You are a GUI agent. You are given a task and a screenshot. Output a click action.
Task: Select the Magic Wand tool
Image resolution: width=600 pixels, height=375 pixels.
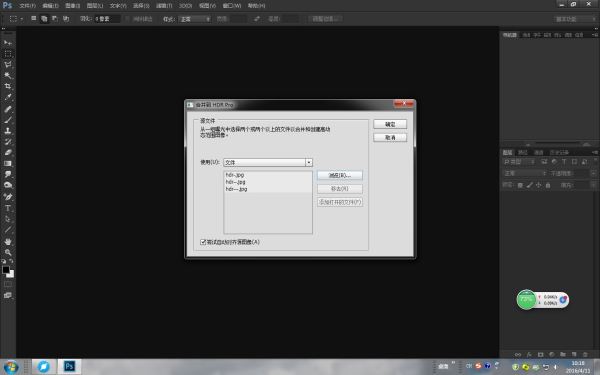coord(8,75)
